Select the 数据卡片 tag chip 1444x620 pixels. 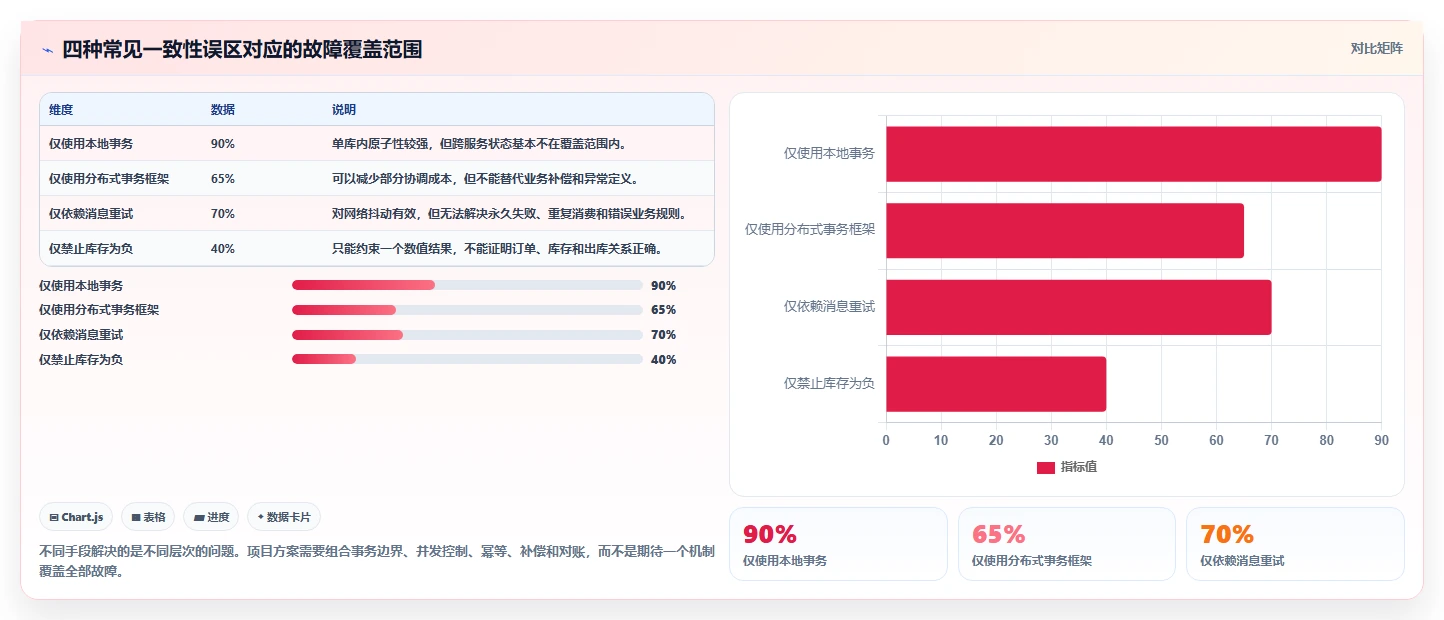pyautogui.click(x=284, y=517)
